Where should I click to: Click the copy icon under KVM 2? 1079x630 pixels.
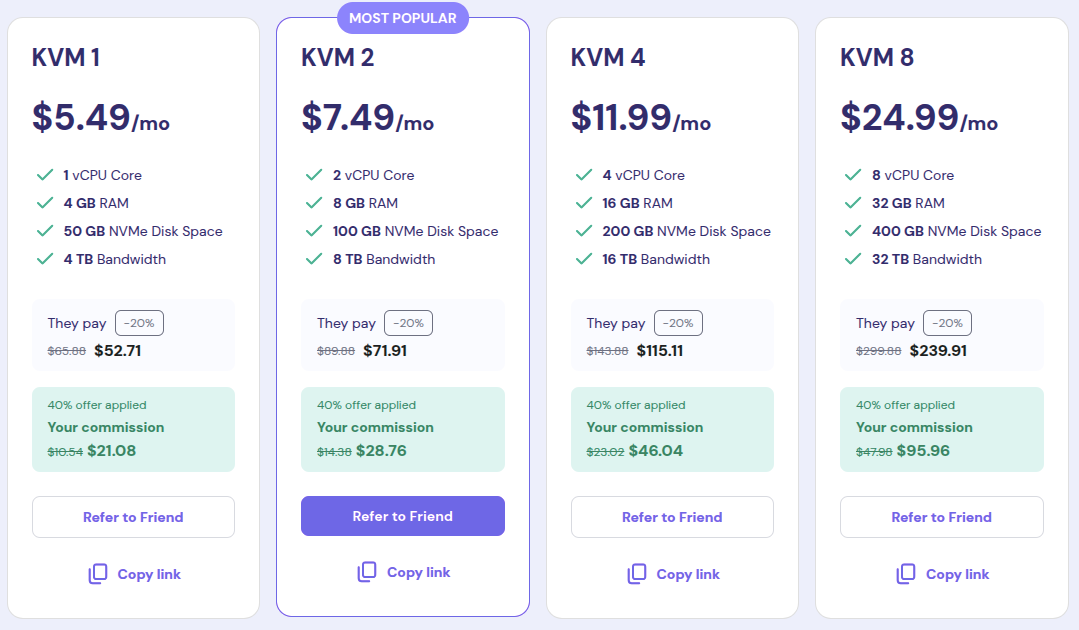pyautogui.click(x=367, y=572)
